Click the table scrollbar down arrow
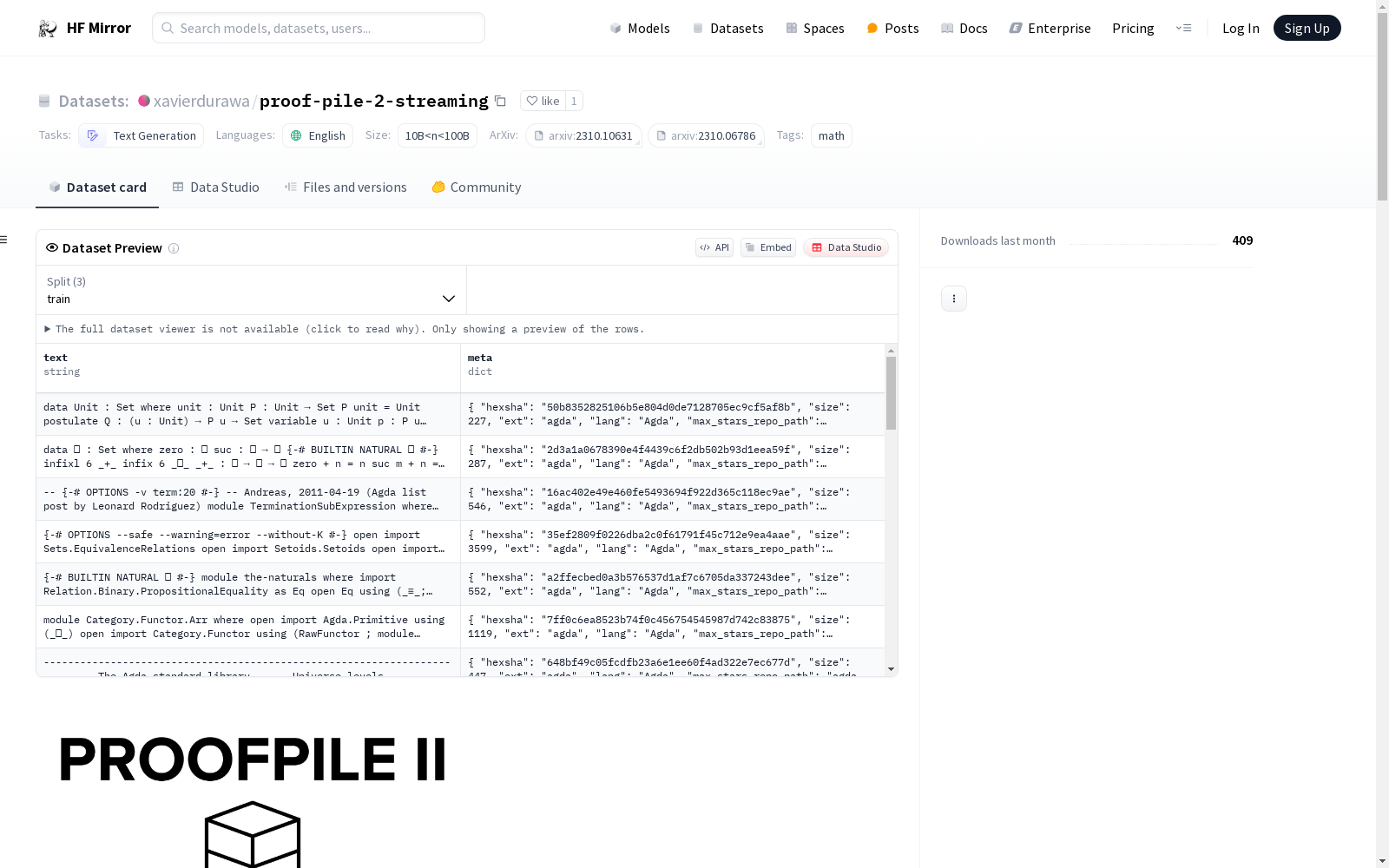Screen dimensions: 1389x868 pos(891,669)
